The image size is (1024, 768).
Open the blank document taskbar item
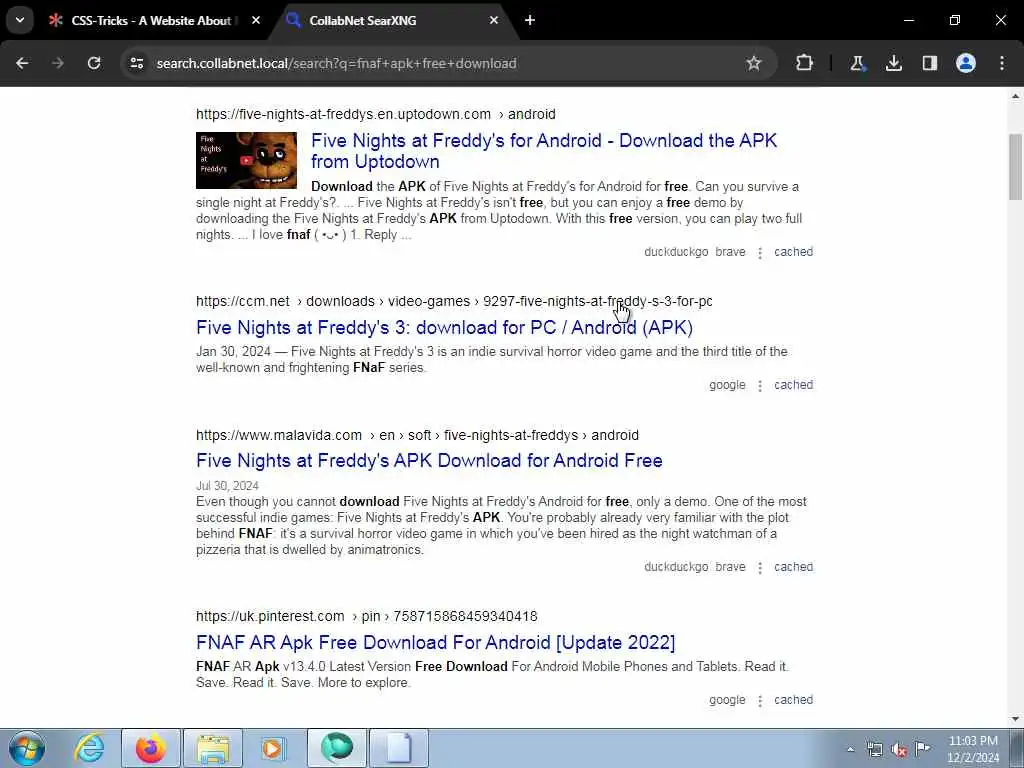(x=399, y=748)
